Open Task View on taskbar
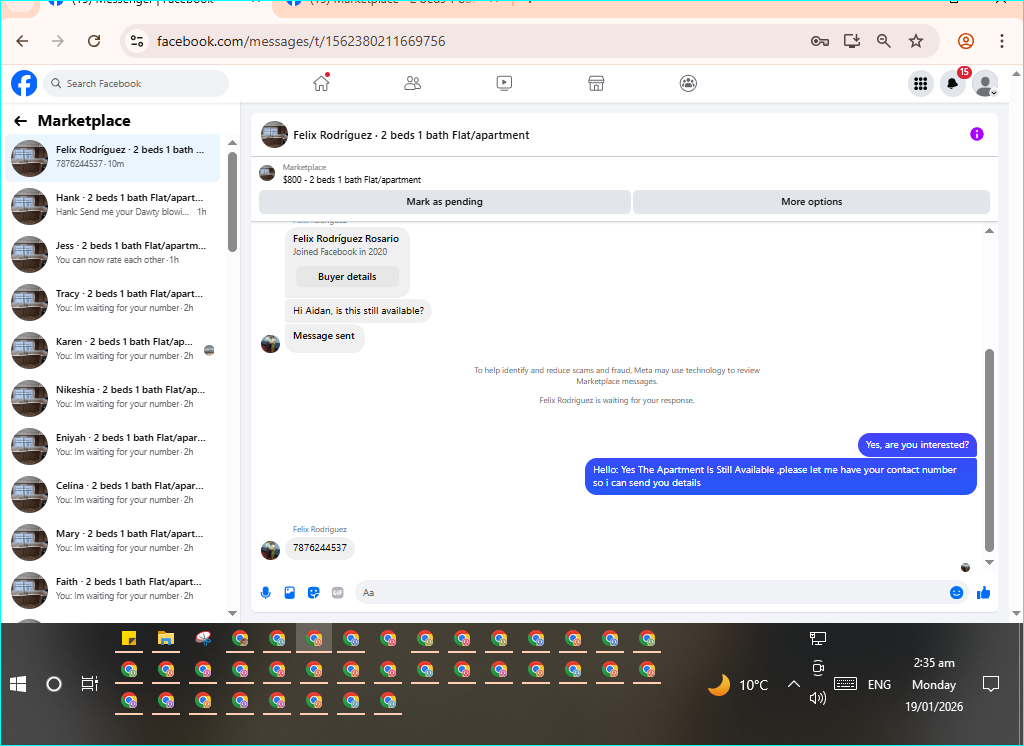The width and height of the screenshot is (1024, 746). click(89, 684)
